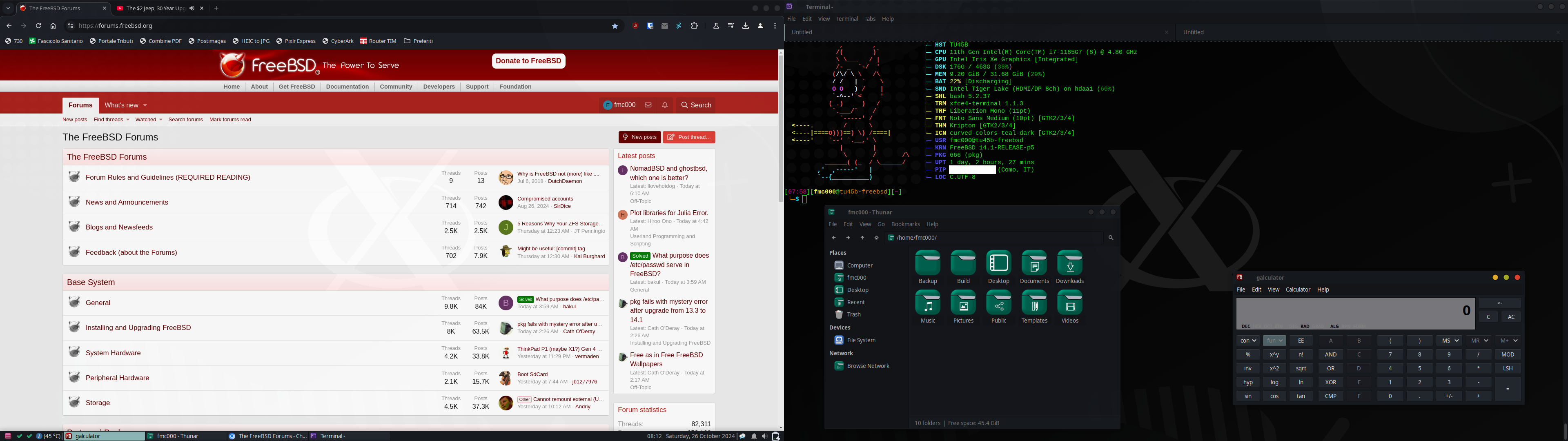The image size is (1568, 441).
Task: Click browser address bar URL
Action: pyautogui.click(x=116, y=26)
